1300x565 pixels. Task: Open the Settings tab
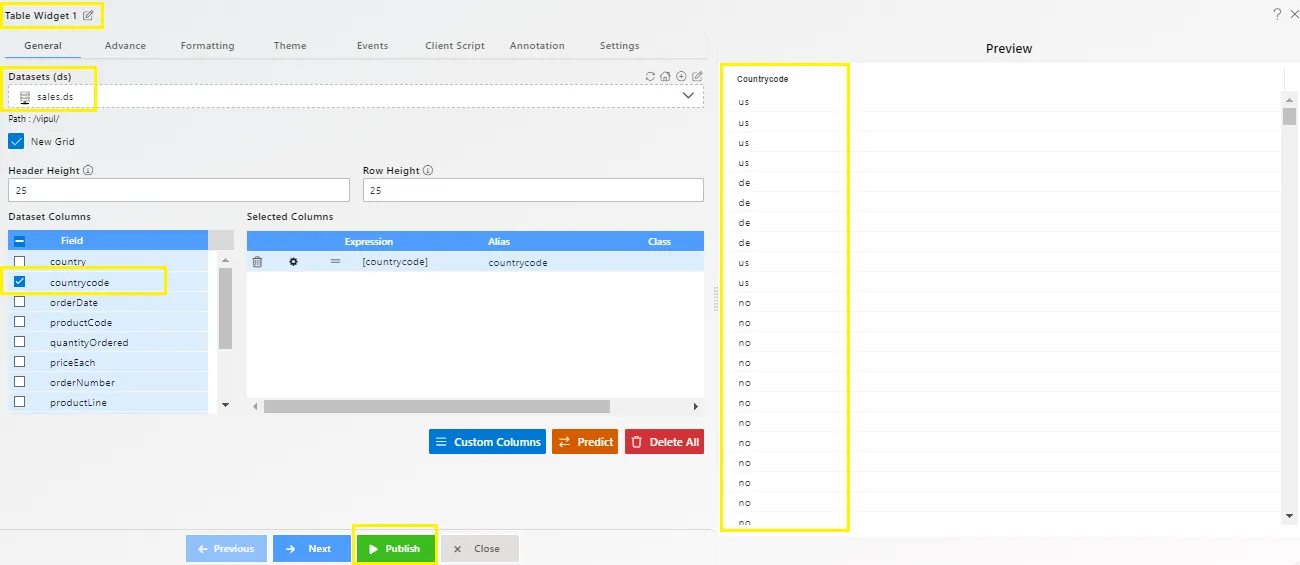(x=619, y=46)
